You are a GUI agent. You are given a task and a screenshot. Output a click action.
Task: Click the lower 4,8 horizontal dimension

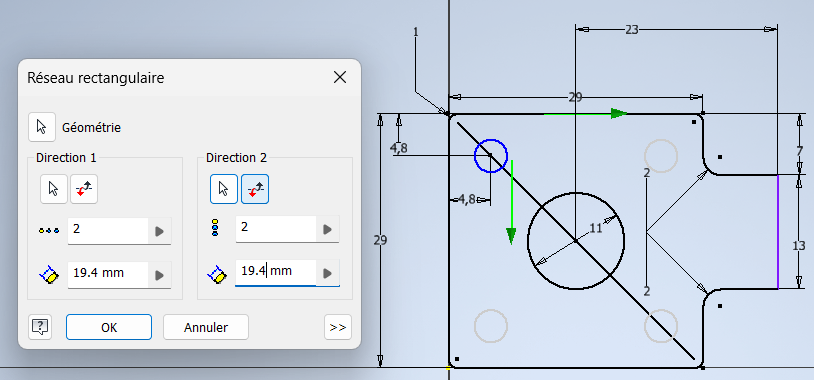tap(466, 200)
